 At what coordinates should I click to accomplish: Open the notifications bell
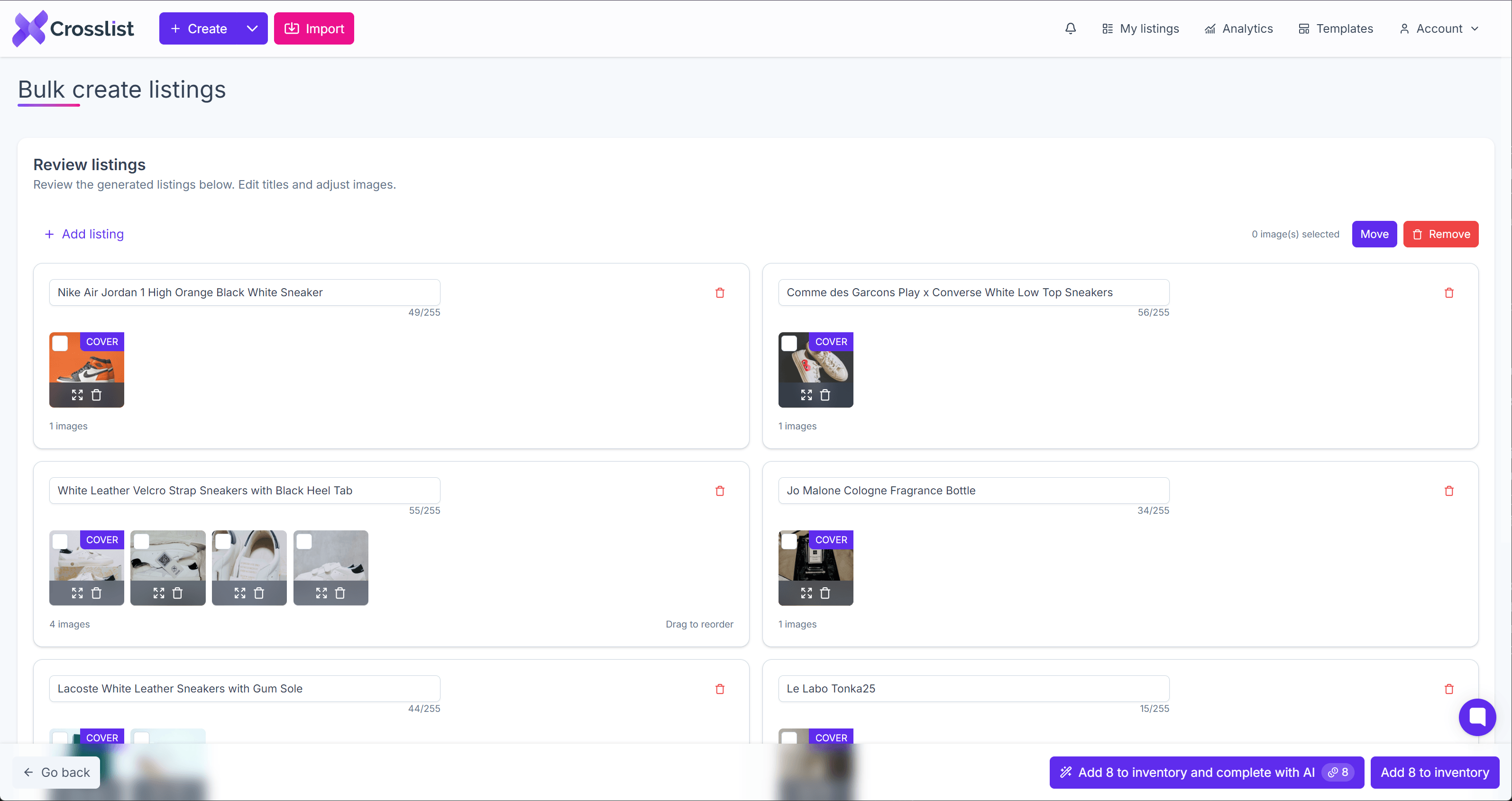1070,28
